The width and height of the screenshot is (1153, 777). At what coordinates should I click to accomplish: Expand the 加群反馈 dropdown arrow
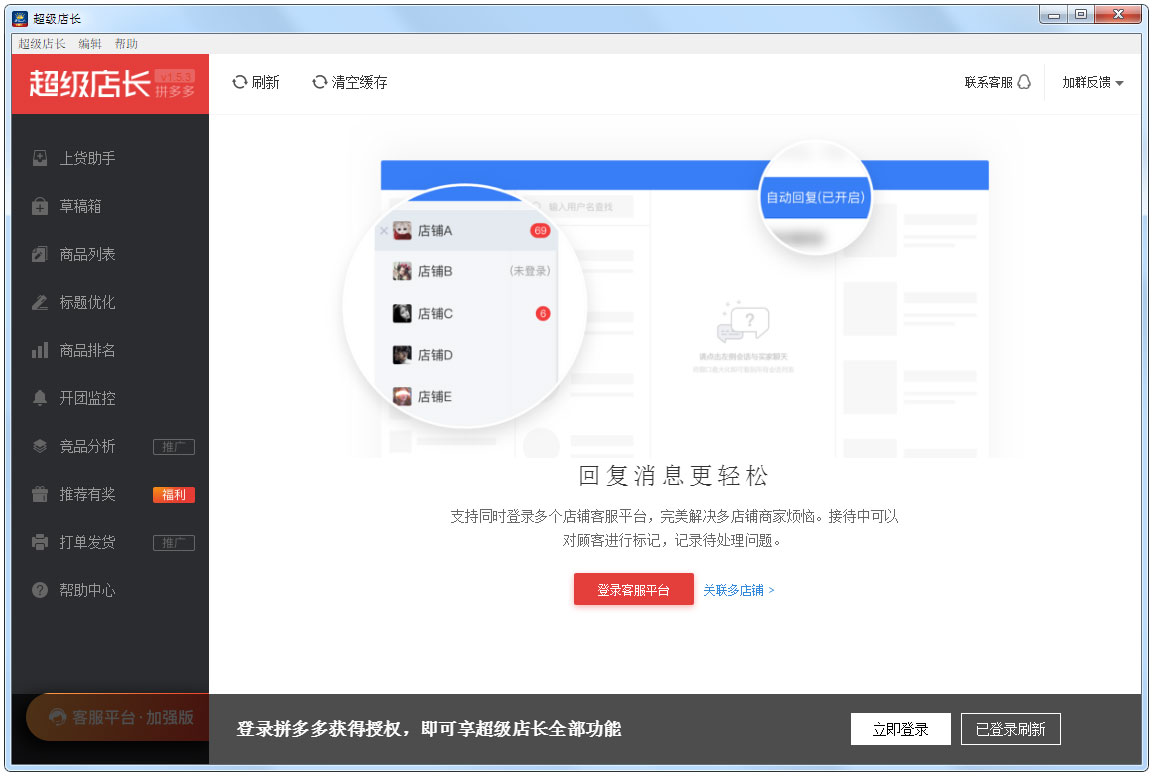[1119, 83]
